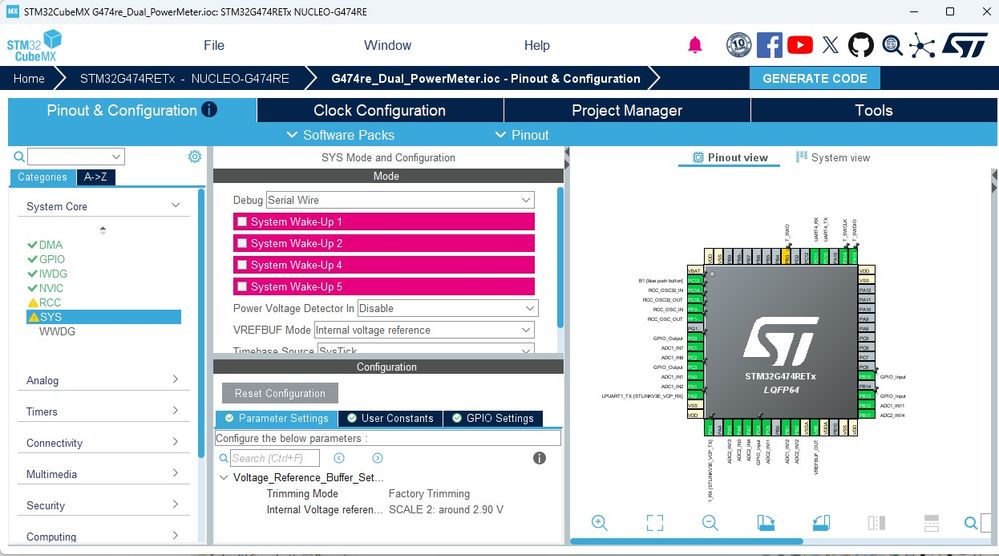Open the GitHub icon link
This screenshot has width=999, height=556.
coord(861,45)
